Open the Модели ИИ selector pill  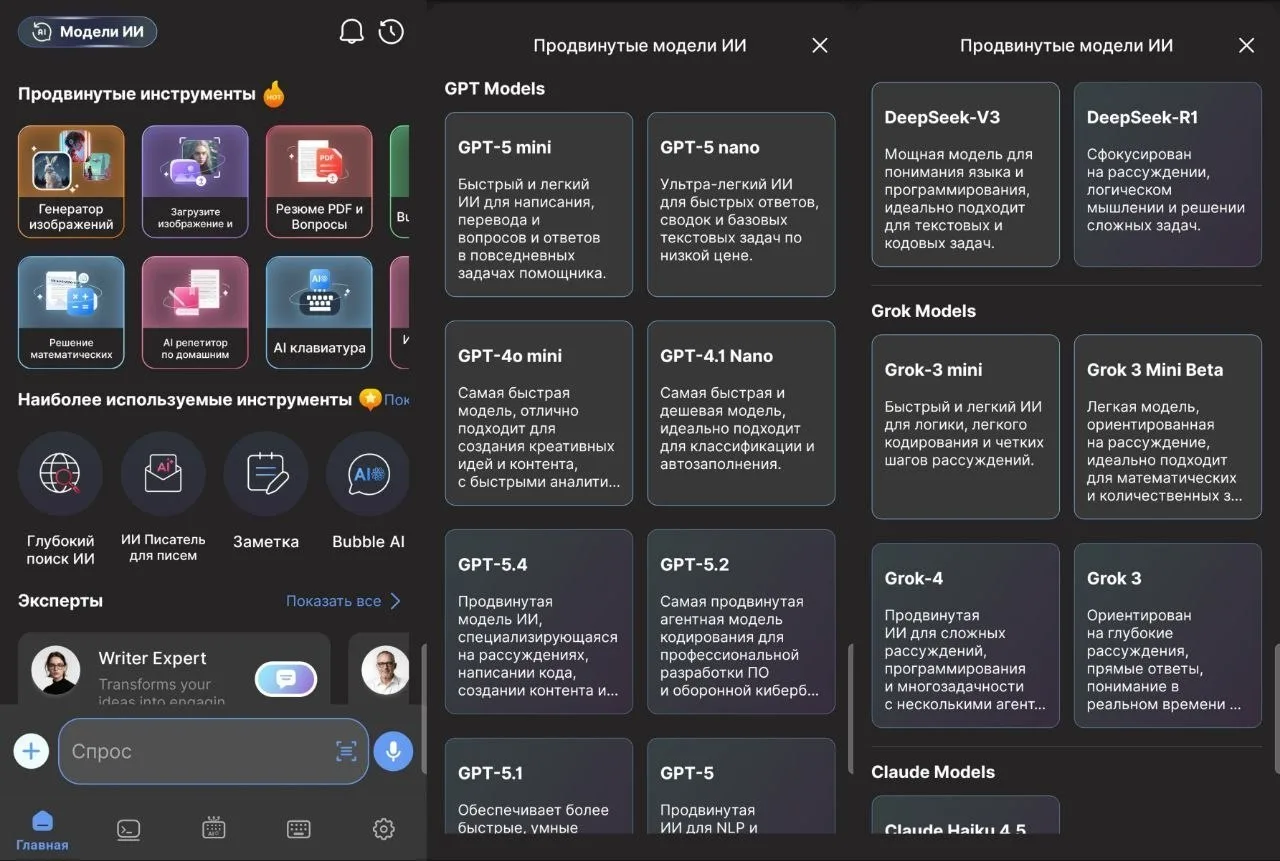point(88,31)
